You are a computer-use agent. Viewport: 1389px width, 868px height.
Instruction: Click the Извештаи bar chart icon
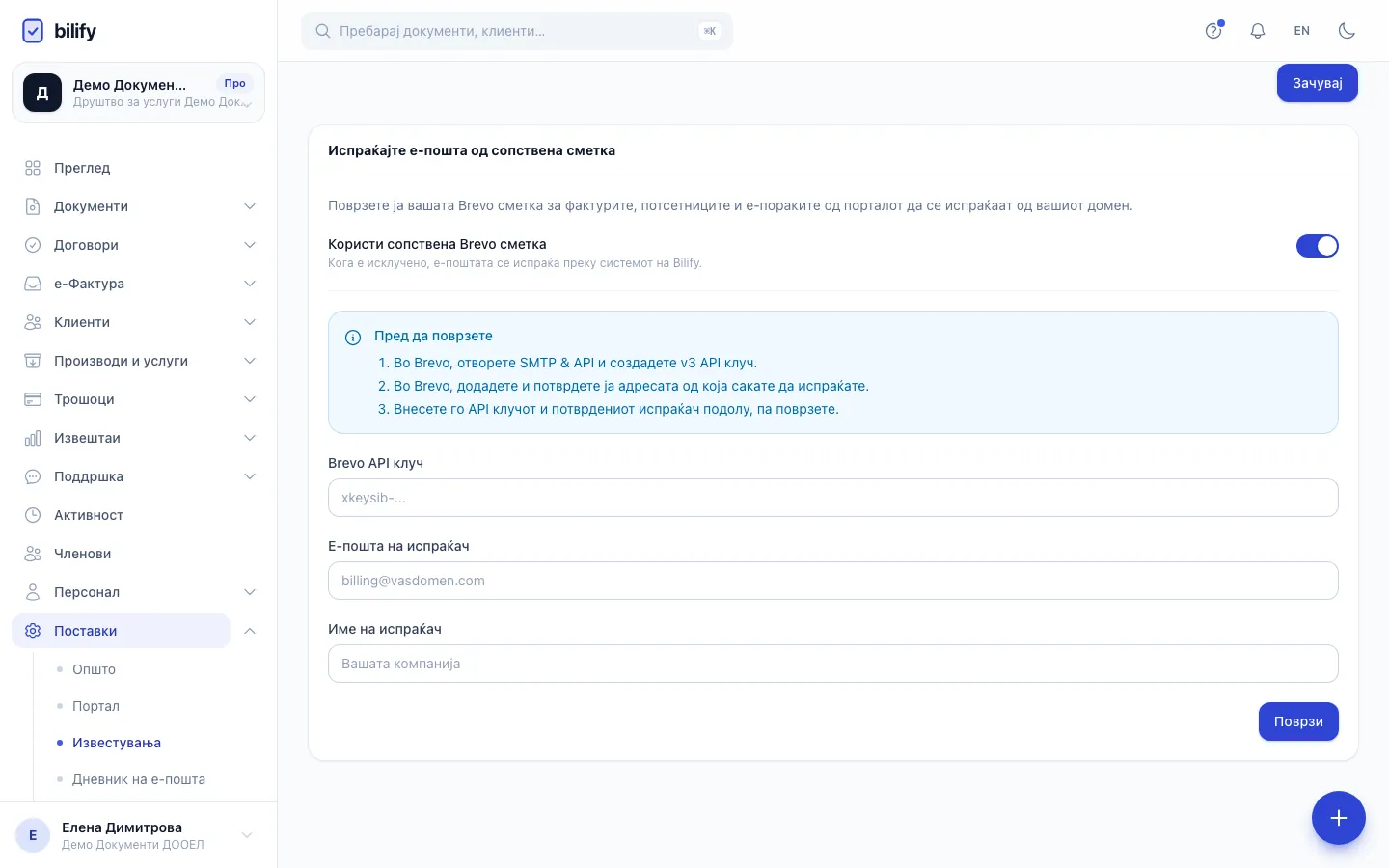click(x=33, y=438)
